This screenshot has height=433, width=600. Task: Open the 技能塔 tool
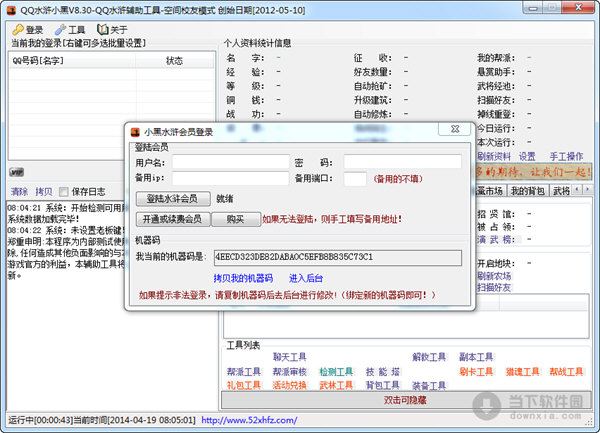(x=383, y=371)
